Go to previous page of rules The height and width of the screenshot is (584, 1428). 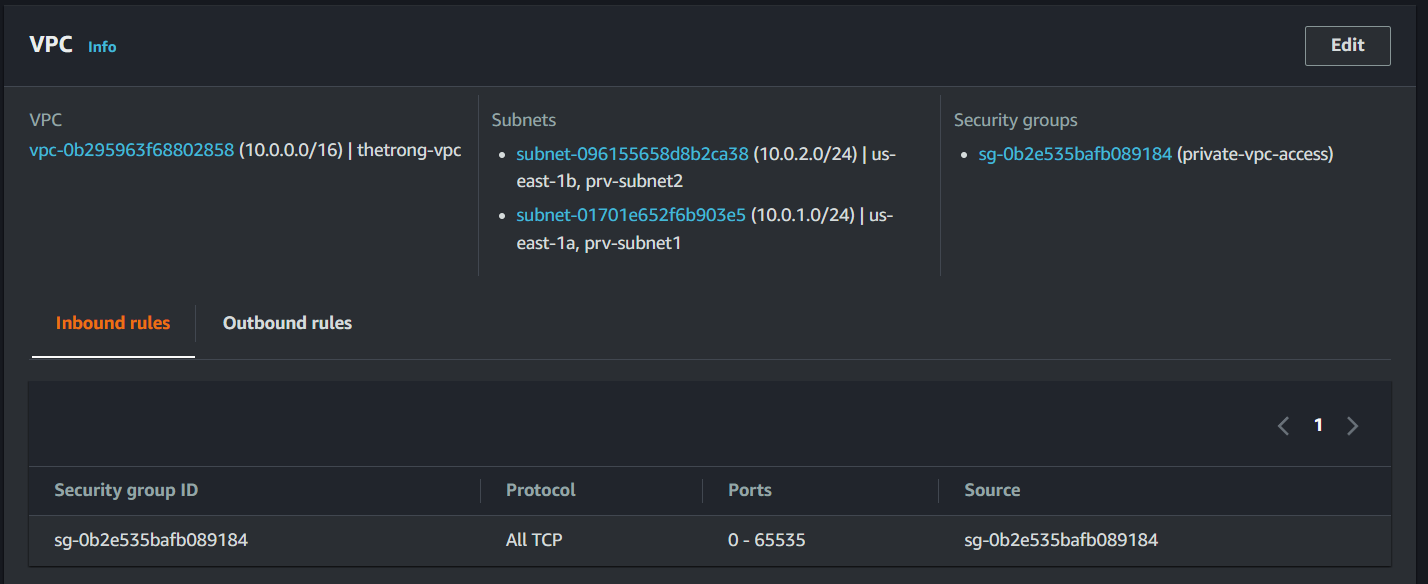(1283, 425)
